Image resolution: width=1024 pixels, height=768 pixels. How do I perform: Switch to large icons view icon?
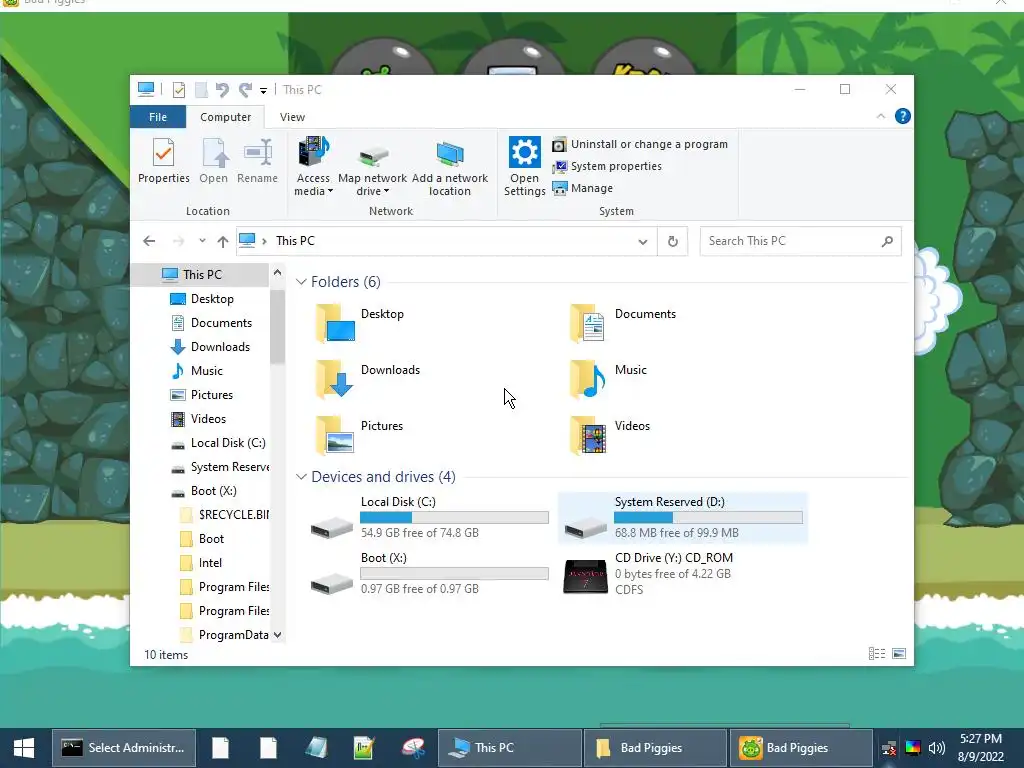pos(899,654)
